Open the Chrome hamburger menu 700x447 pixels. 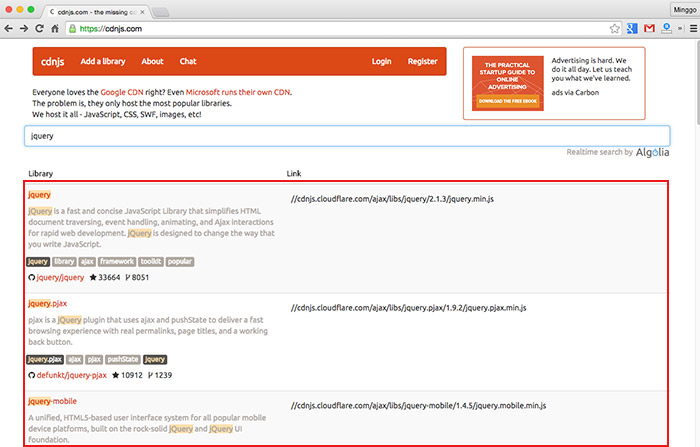[693, 29]
